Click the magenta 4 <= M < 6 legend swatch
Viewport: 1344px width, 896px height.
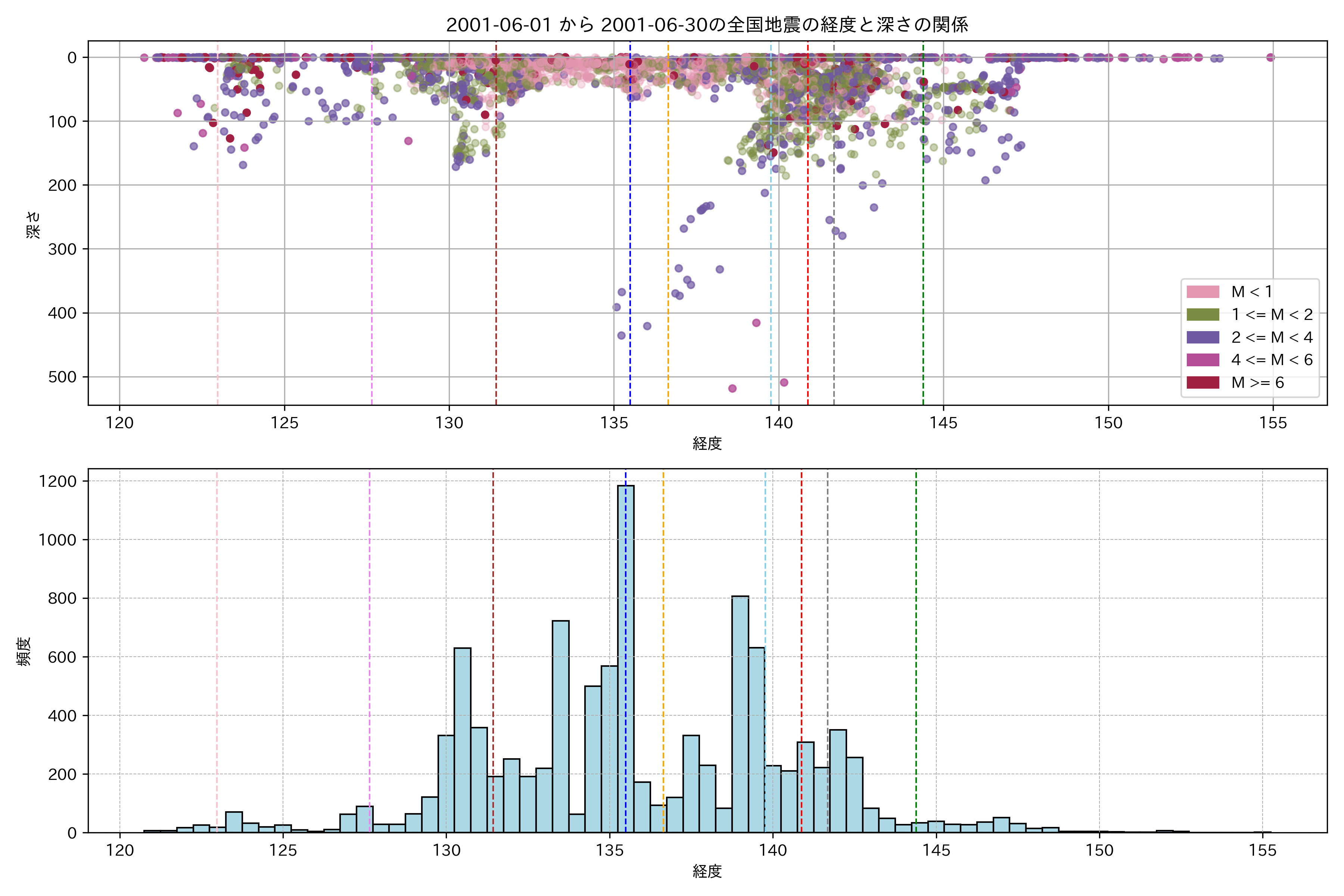click(x=1203, y=360)
